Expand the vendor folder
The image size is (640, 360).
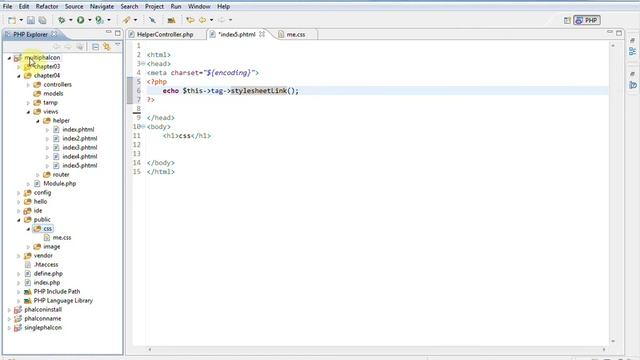tap(19, 256)
